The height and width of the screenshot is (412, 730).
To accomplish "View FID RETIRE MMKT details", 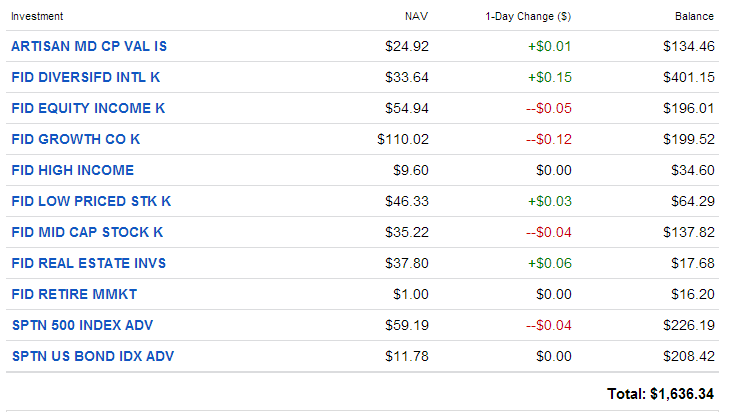I will [74, 294].
